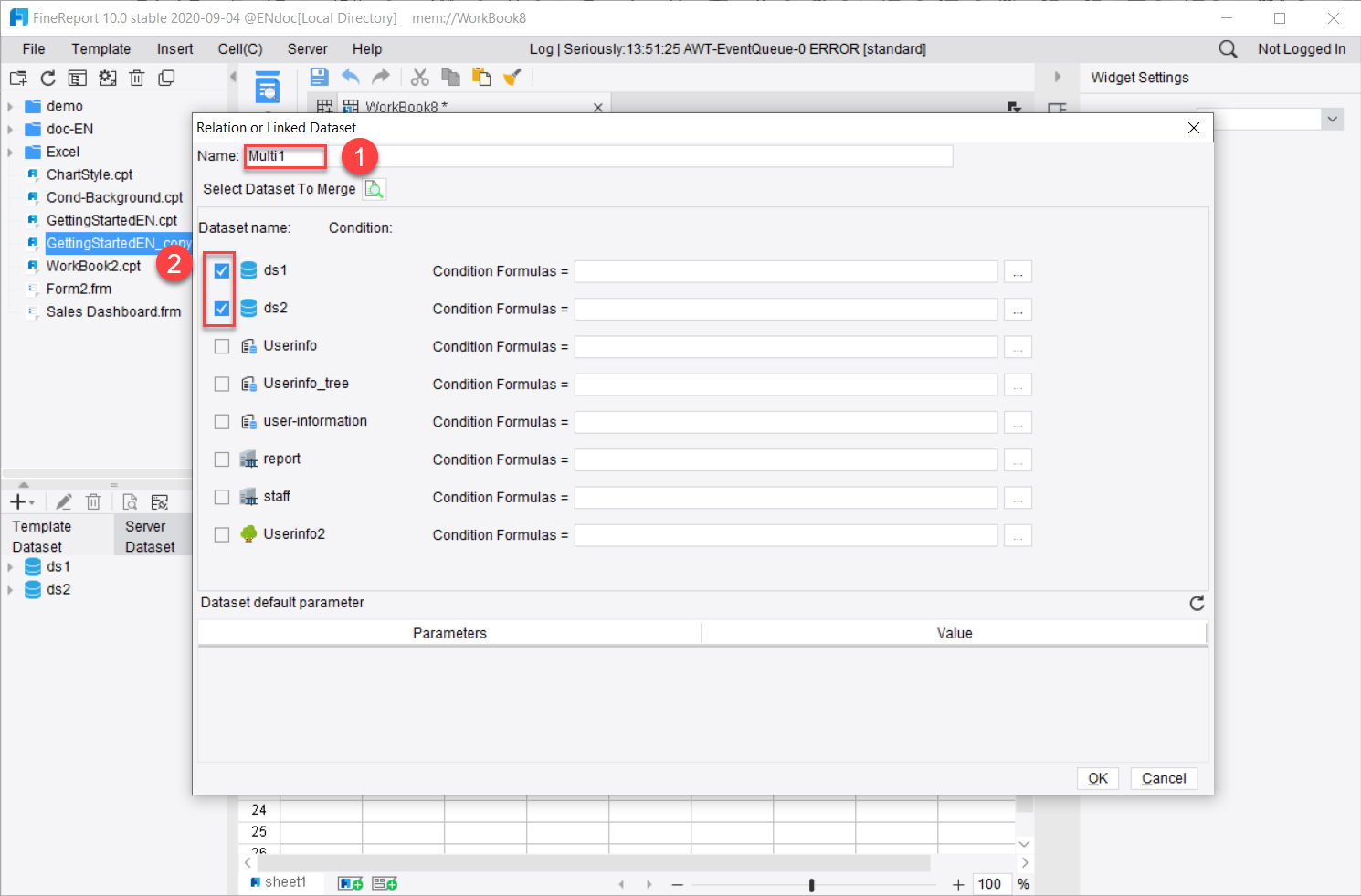Open the Preview dataset icon in dataset panel

coord(129,501)
